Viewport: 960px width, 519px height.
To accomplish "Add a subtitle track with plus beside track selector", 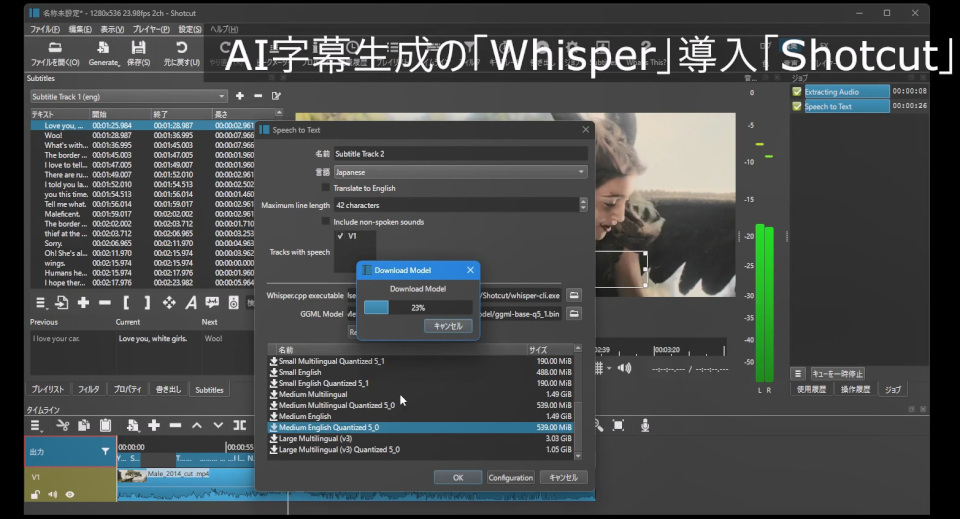I will coord(240,96).
